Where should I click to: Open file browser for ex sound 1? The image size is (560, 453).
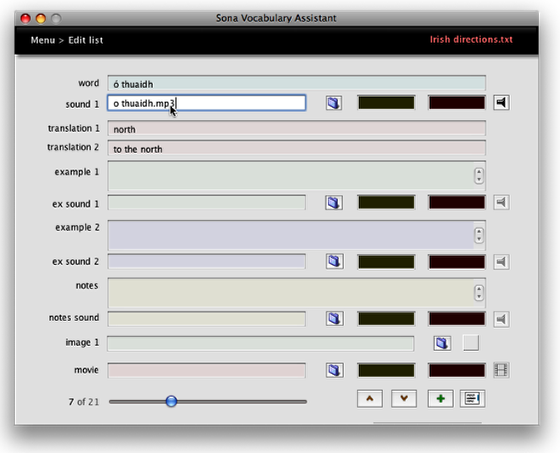pyautogui.click(x=334, y=203)
